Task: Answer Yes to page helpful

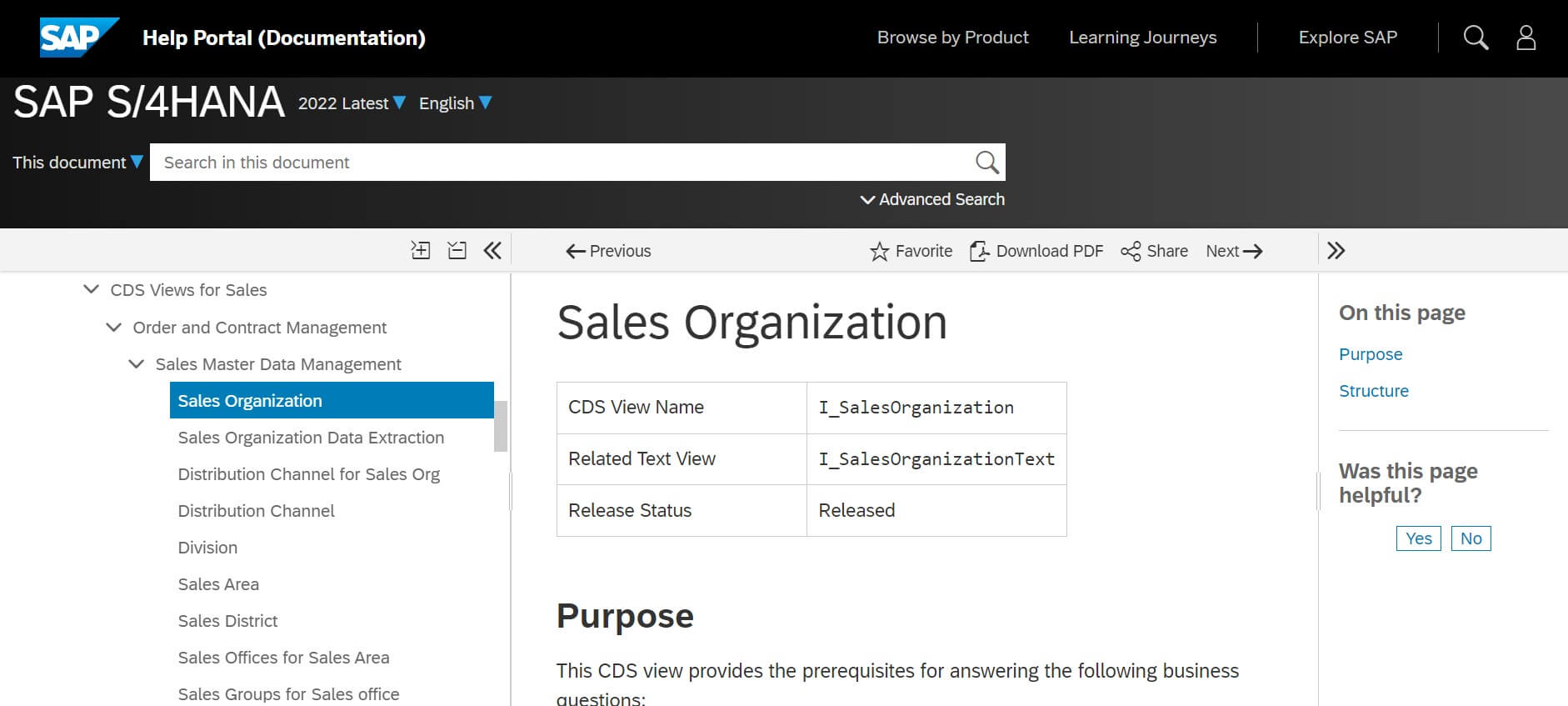Action: (1418, 538)
